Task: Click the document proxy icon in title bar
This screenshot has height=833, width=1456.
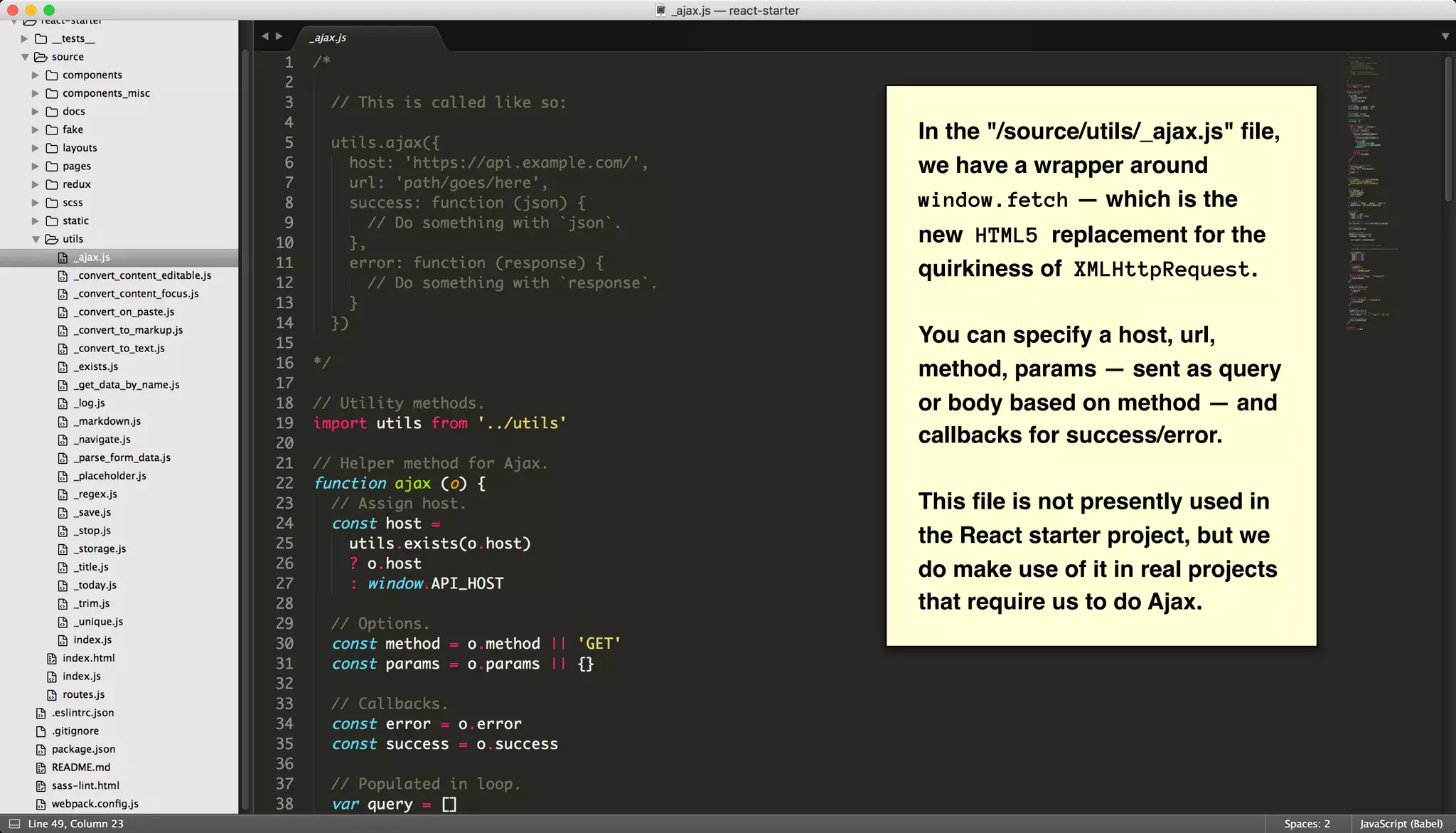Action: [660, 10]
